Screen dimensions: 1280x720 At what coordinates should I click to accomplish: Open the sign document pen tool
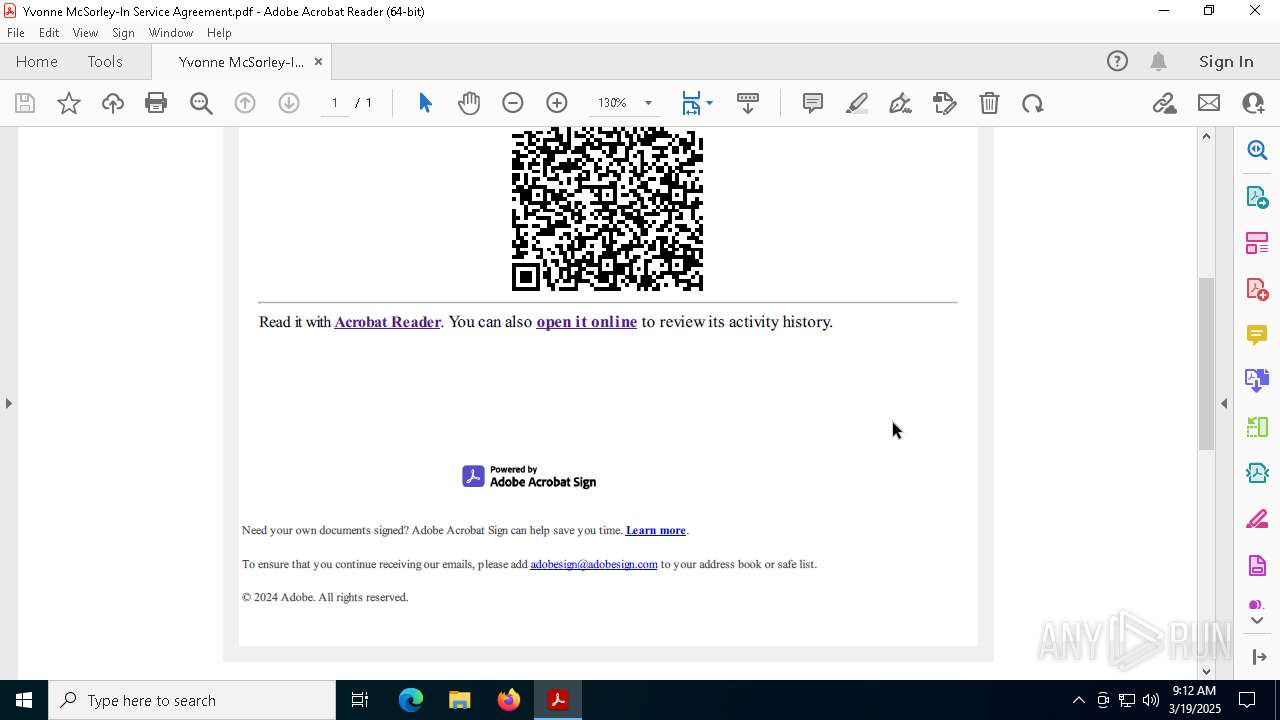tap(900, 103)
